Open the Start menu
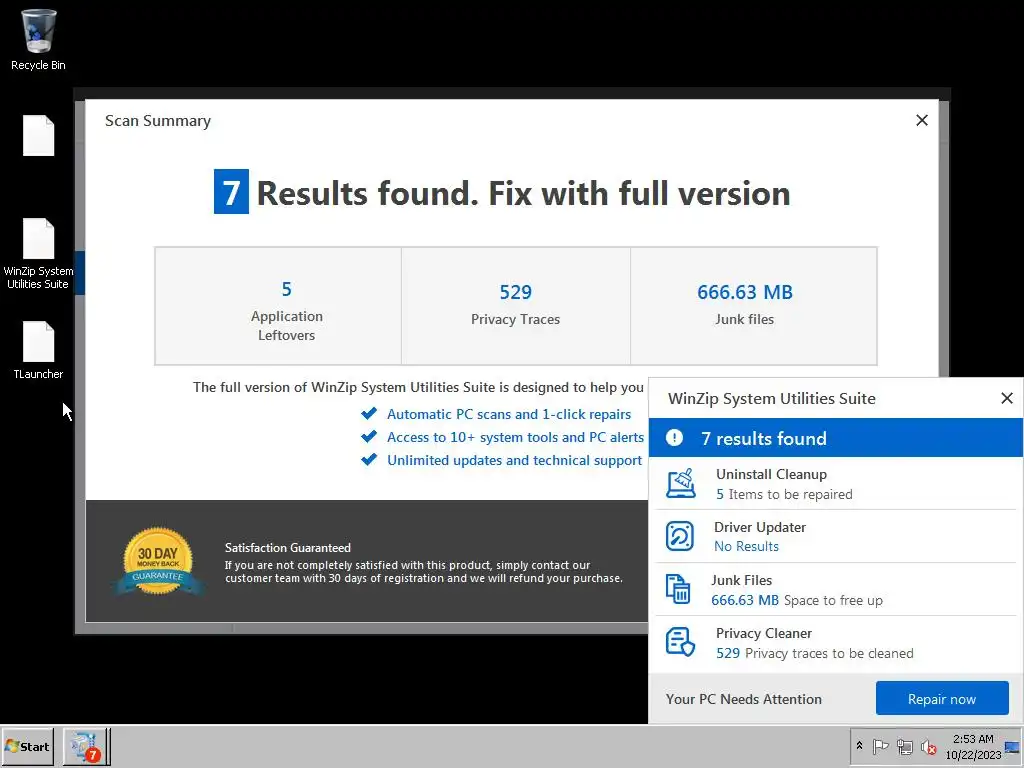 click(27, 746)
